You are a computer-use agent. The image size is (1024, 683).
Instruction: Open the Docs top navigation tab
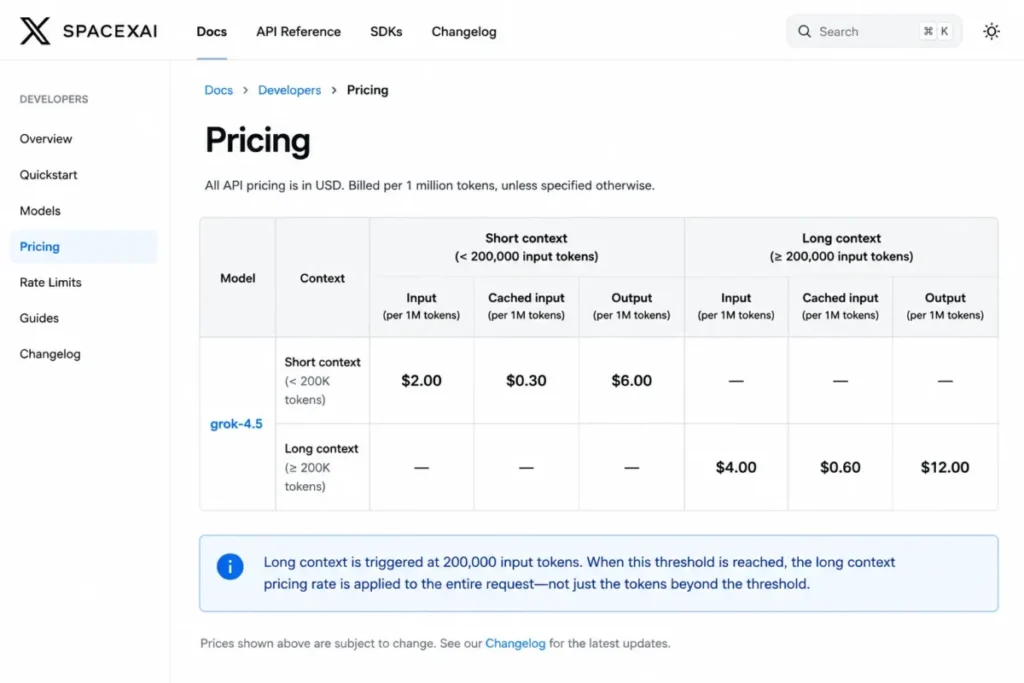pyautogui.click(x=212, y=31)
